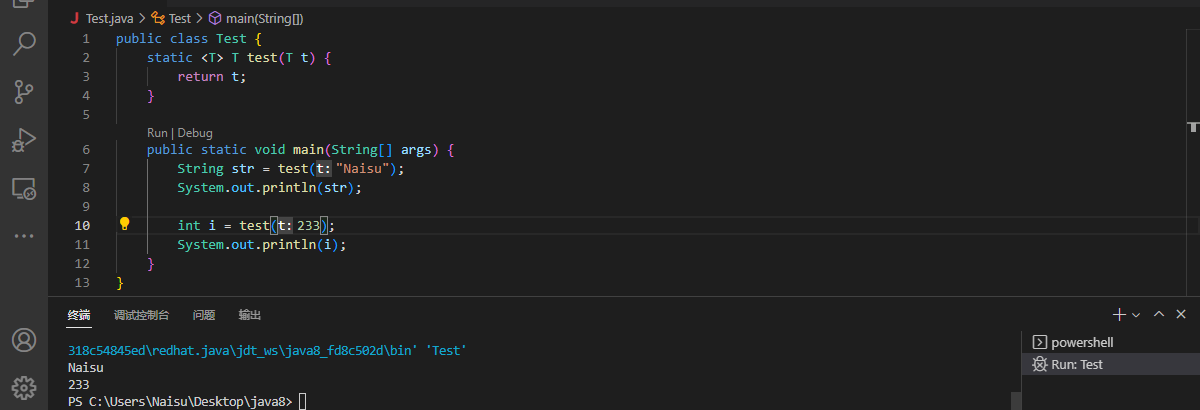Select the powershell terminal entry

click(x=1081, y=342)
